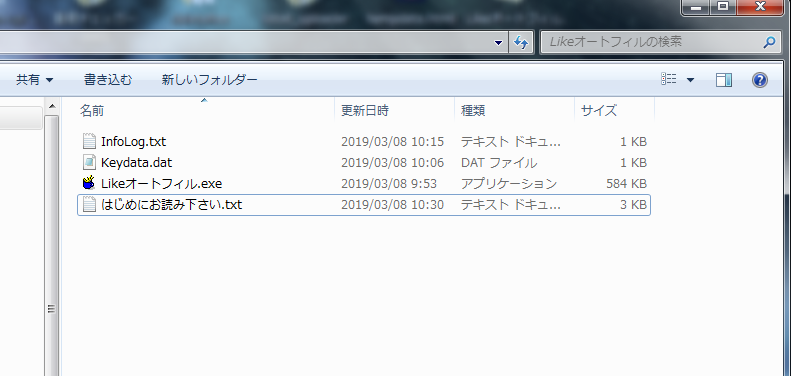Select the Likeオートフィル.exe file name
Viewport: 791px width, 376px height.
coord(161,183)
